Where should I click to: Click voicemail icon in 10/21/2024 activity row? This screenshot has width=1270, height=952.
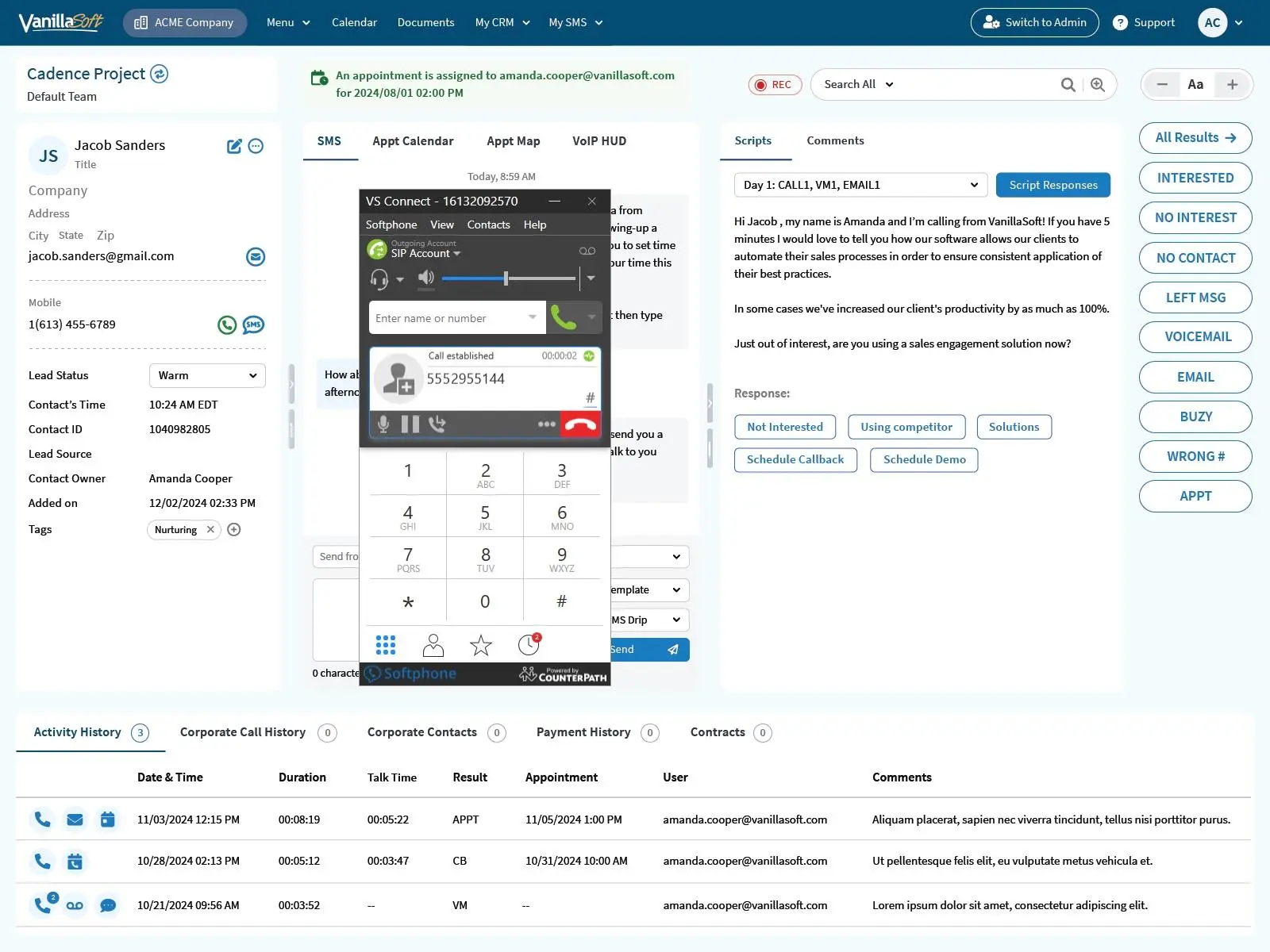click(75, 906)
